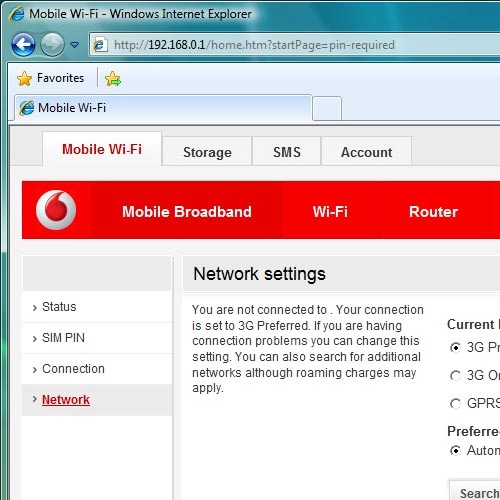Select the GPRS radio button
The width and height of the screenshot is (500, 500).
455,404
